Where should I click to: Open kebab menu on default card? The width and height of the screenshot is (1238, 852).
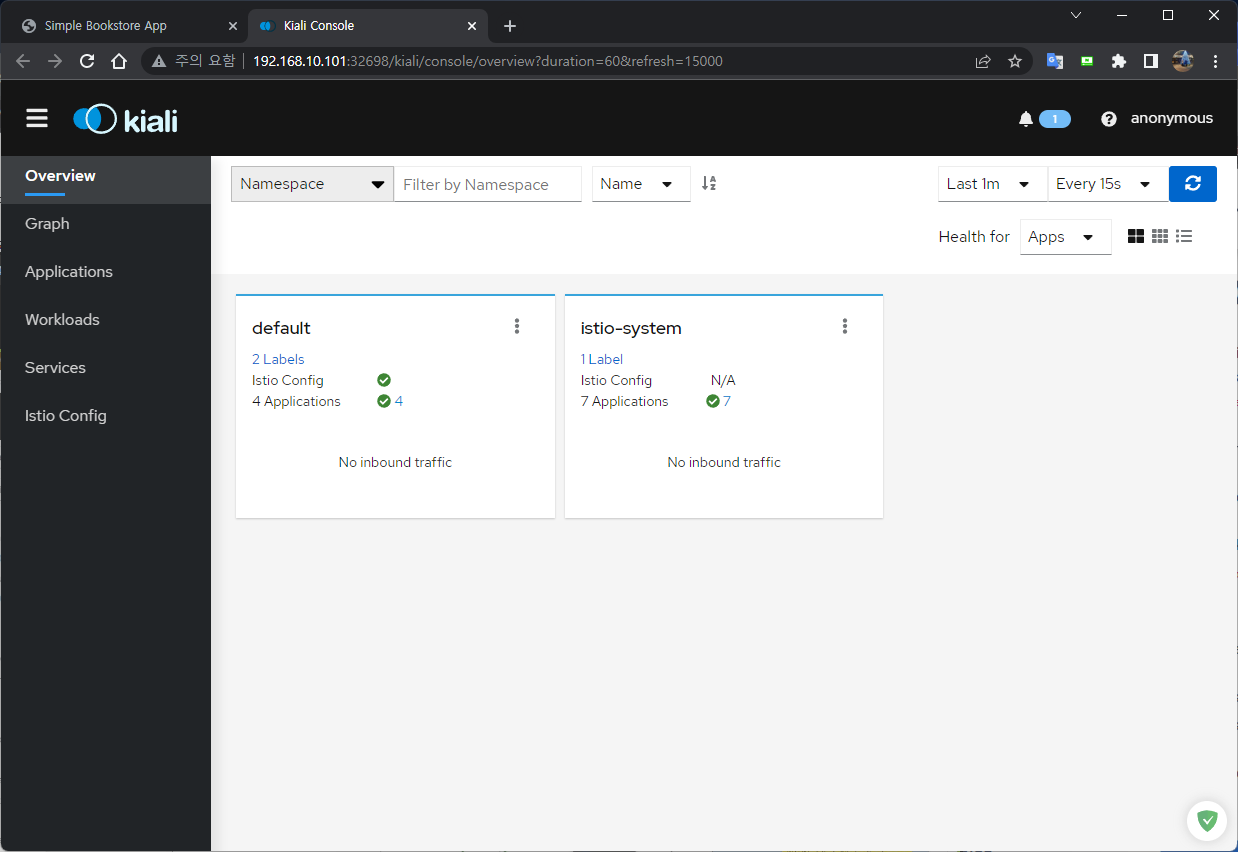click(x=517, y=326)
